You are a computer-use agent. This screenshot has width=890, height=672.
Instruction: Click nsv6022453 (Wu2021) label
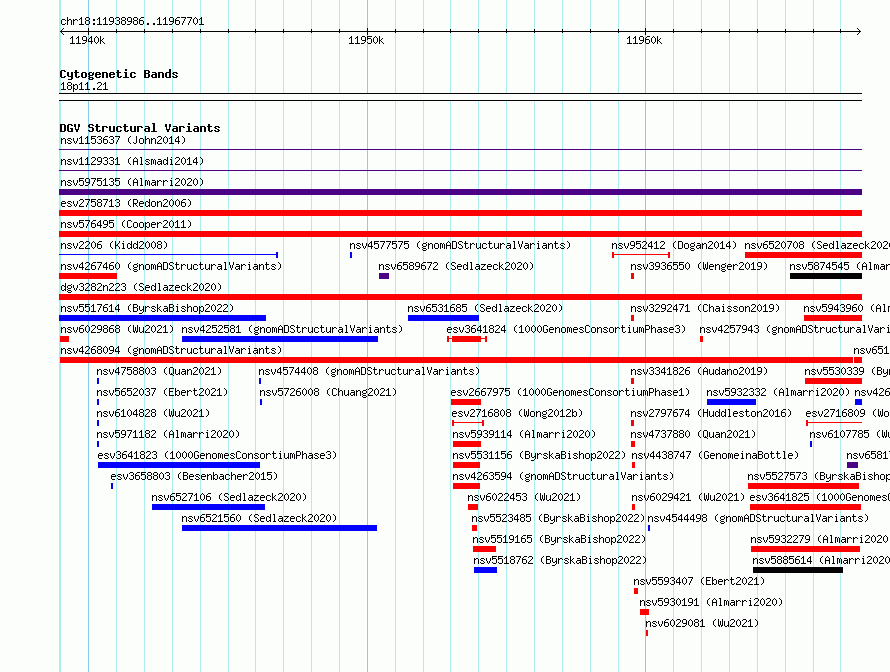(x=524, y=497)
